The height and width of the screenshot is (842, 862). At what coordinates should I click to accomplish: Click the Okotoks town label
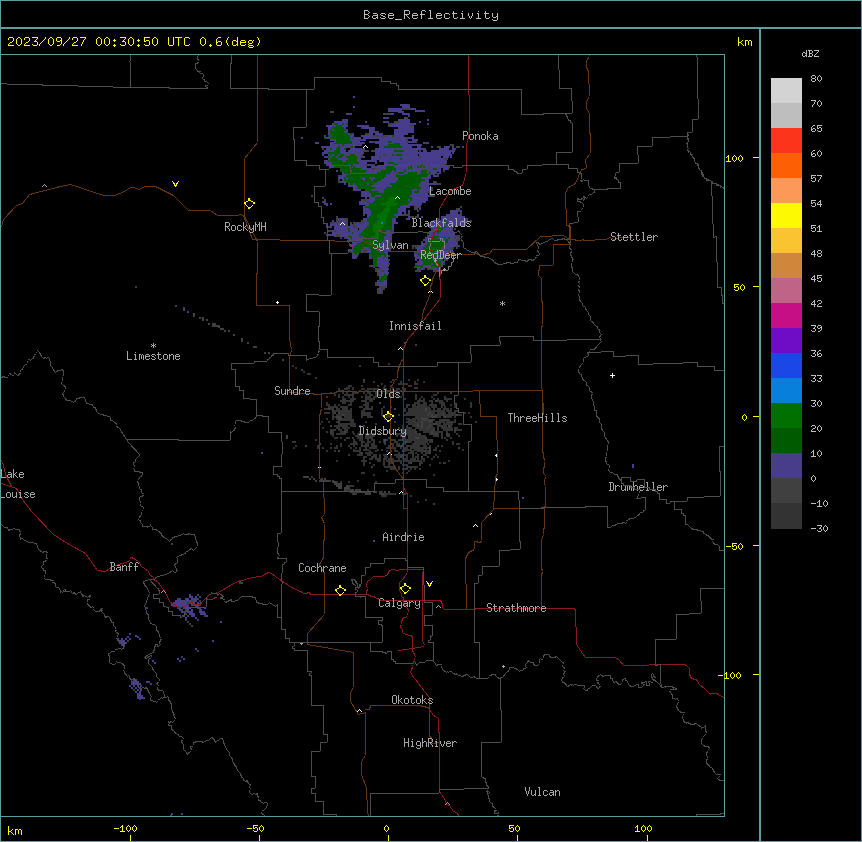(x=412, y=700)
